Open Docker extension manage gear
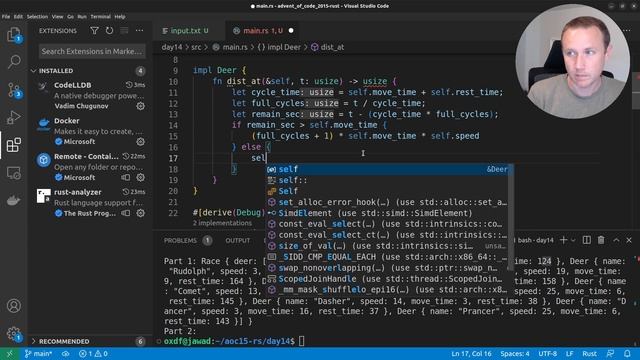640x360 pixels. click(141, 142)
